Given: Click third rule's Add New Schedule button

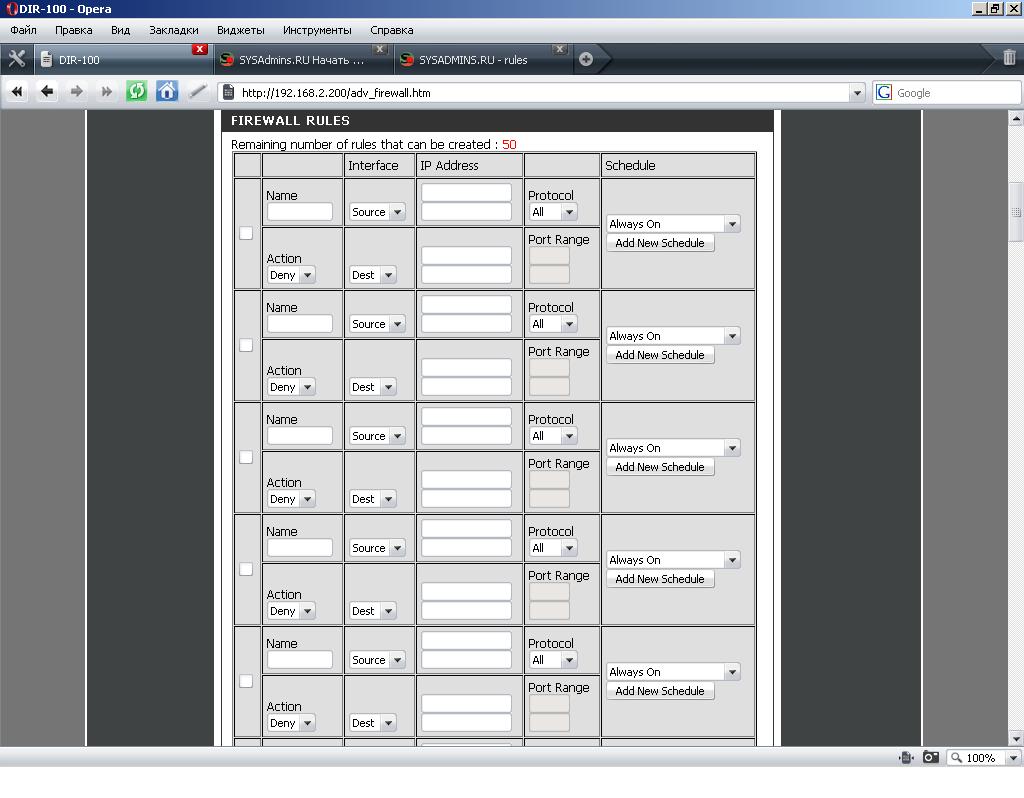Looking at the screenshot, I should [660, 467].
